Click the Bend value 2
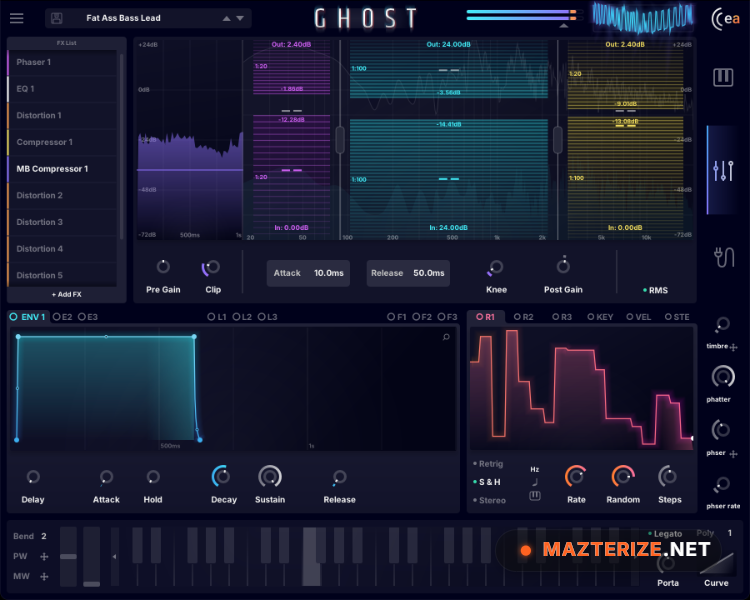The width and height of the screenshot is (750, 600). coord(44,536)
